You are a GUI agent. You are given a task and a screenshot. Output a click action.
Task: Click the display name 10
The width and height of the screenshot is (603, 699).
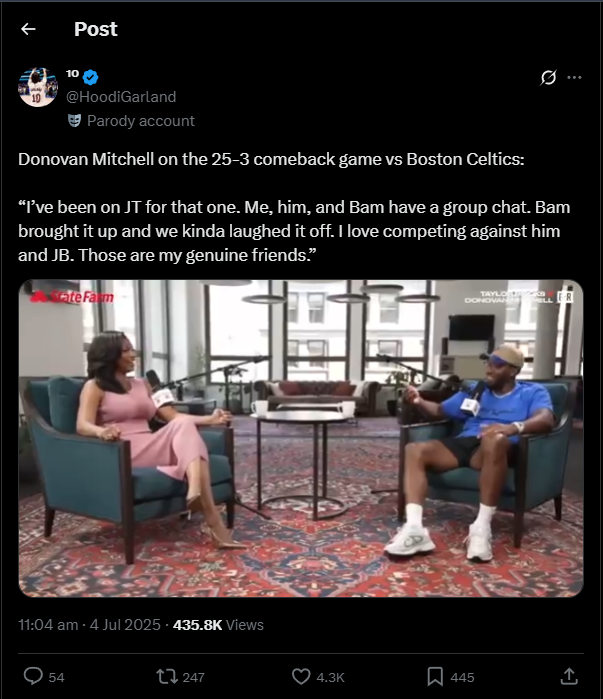pos(72,74)
